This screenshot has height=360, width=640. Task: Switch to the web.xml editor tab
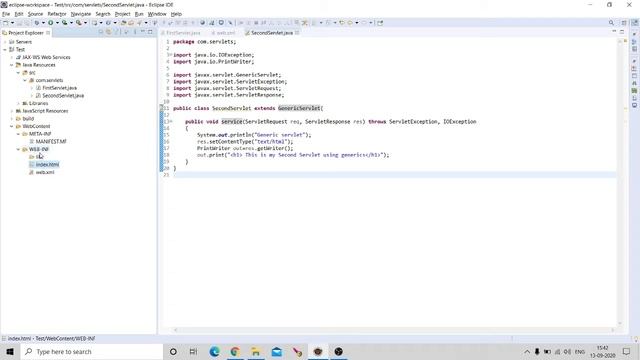[x=225, y=33]
